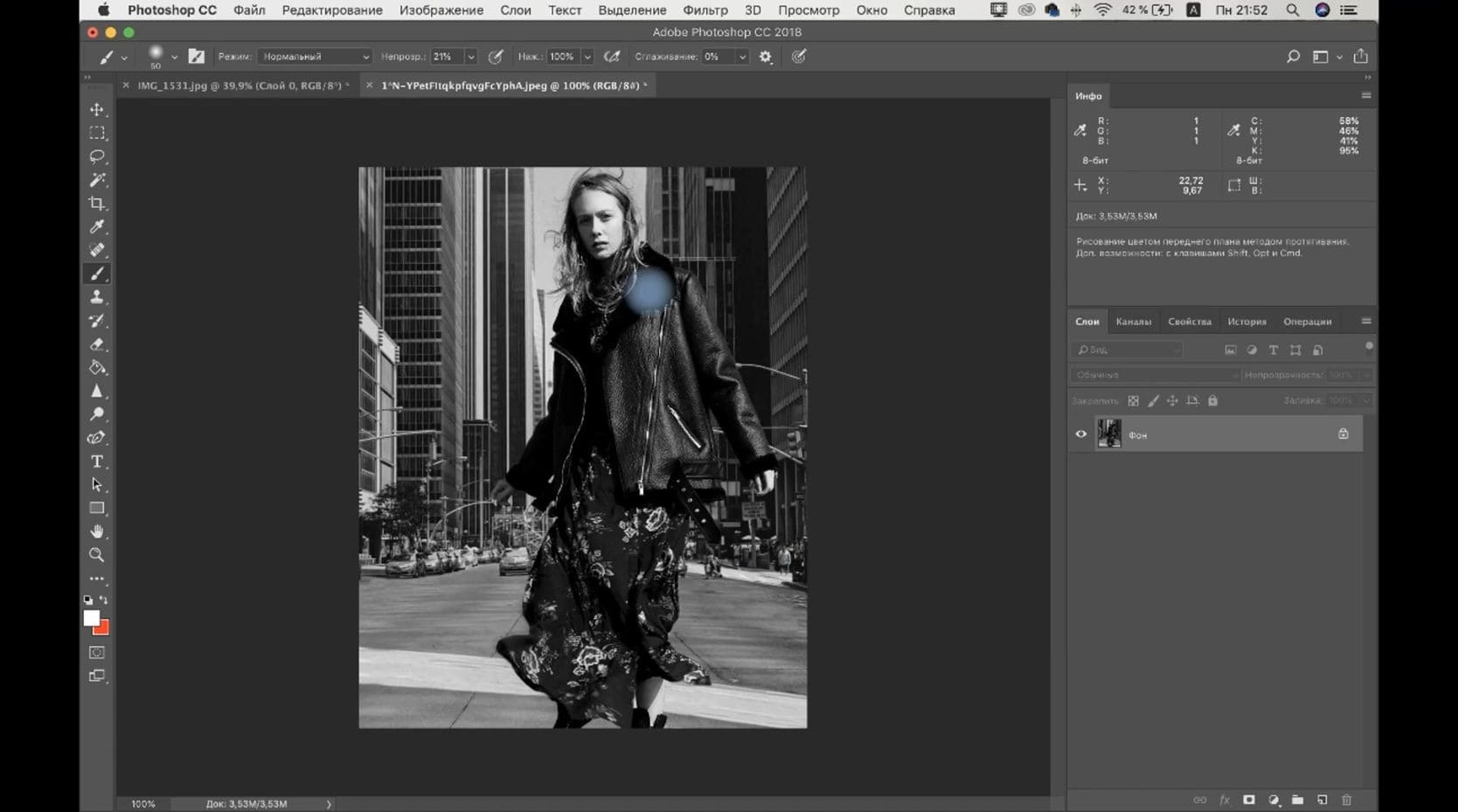Select the Type tool
Screen dimensions: 1458x812
(97, 462)
